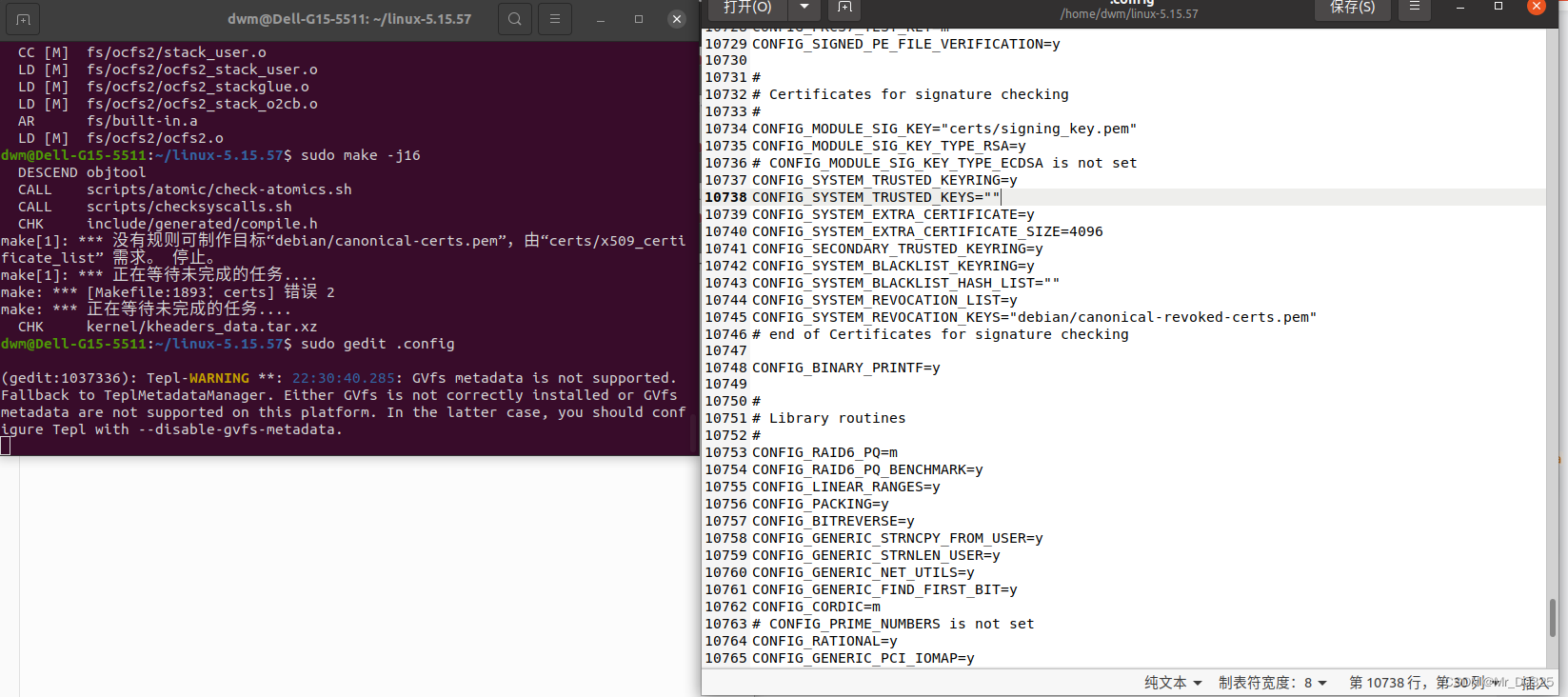Viewport: 1568px width, 697px height.
Task: Click 'scripts/checksyscalls.sh' in terminal output
Action: tap(189, 207)
